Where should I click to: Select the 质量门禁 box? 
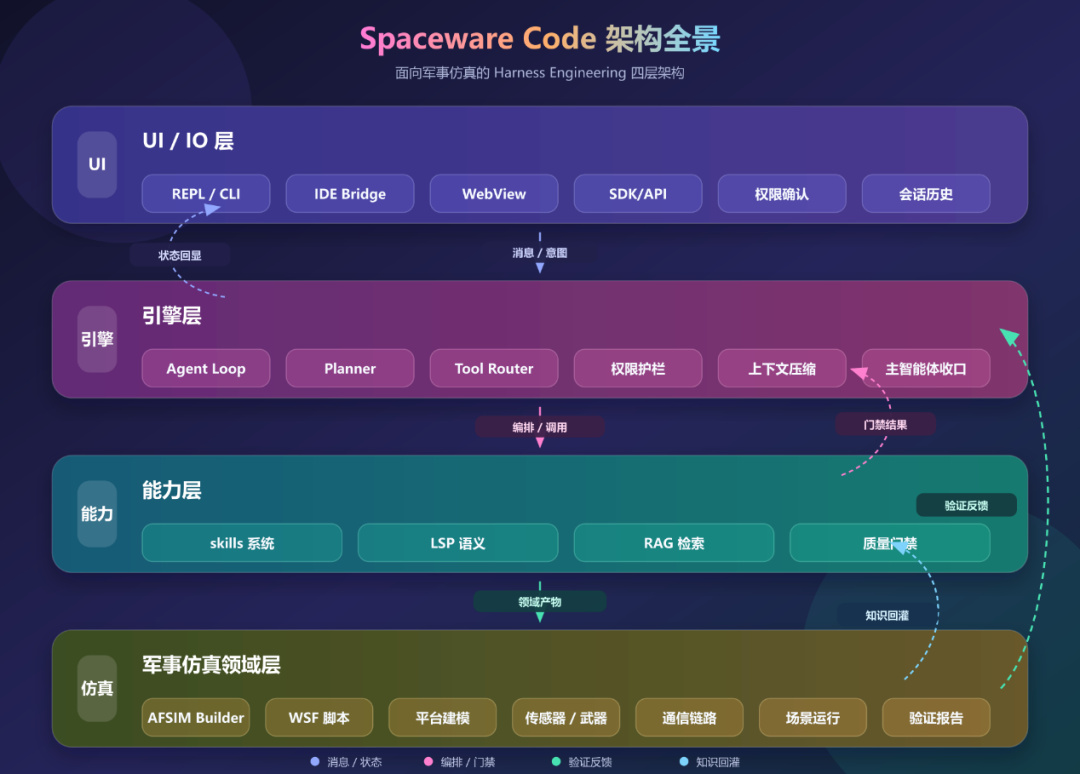click(890, 543)
